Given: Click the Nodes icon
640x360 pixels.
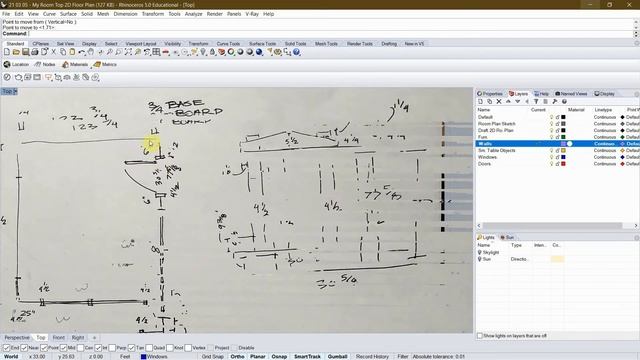Looking at the screenshot, I should point(45,64).
